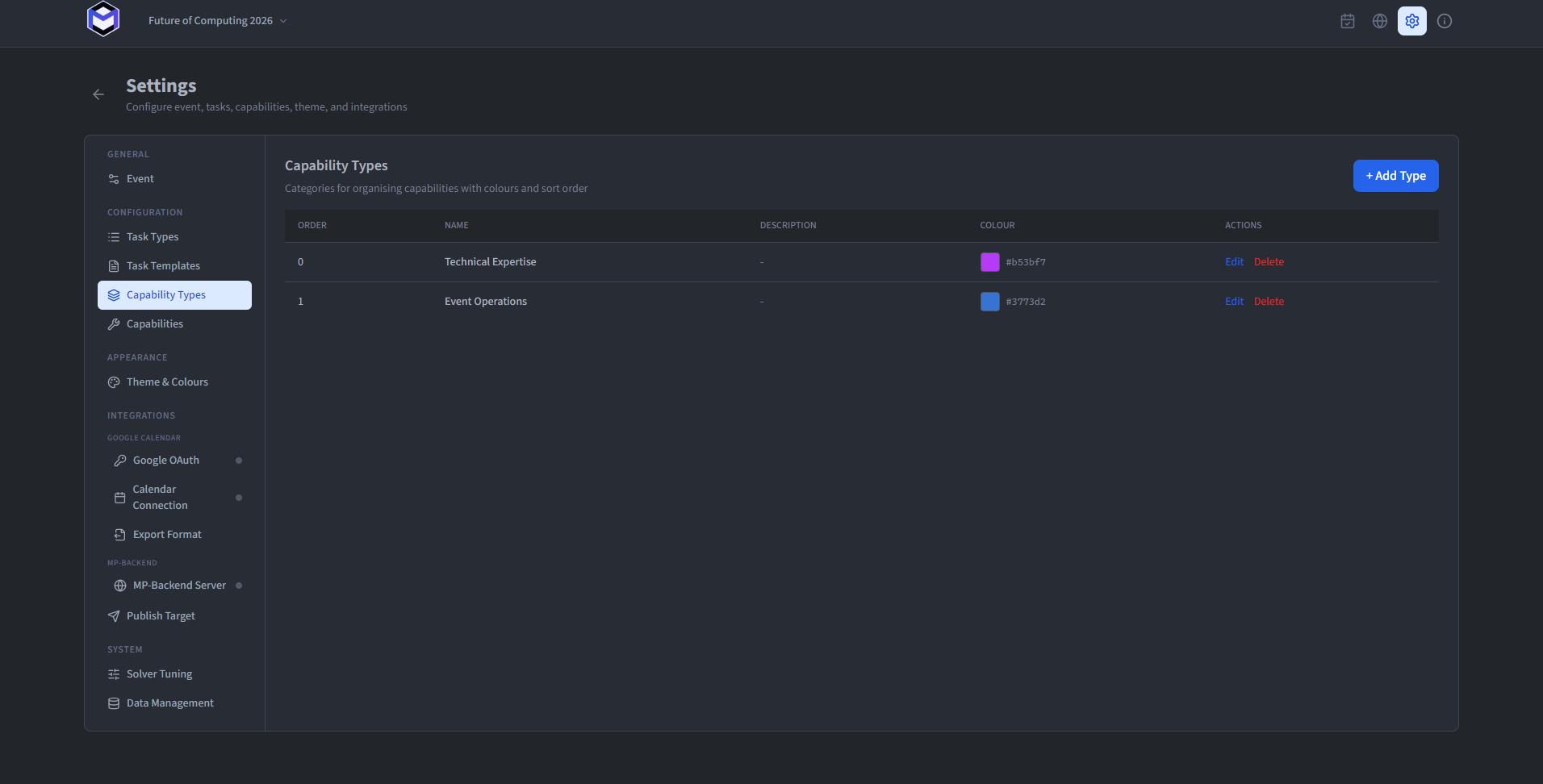
Task: Click the + Add Type button
Action: (1395, 176)
